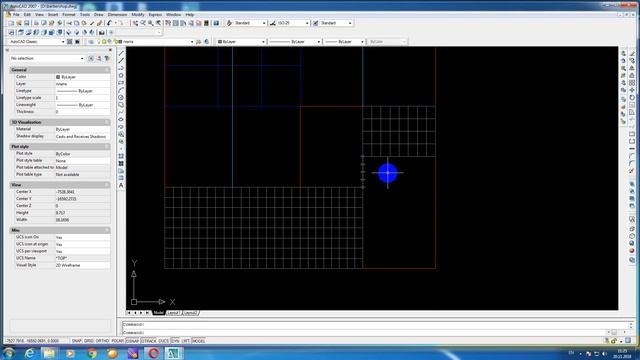Collapse the View section header
Screen dimensions: 640x360
click(x=107, y=185)
